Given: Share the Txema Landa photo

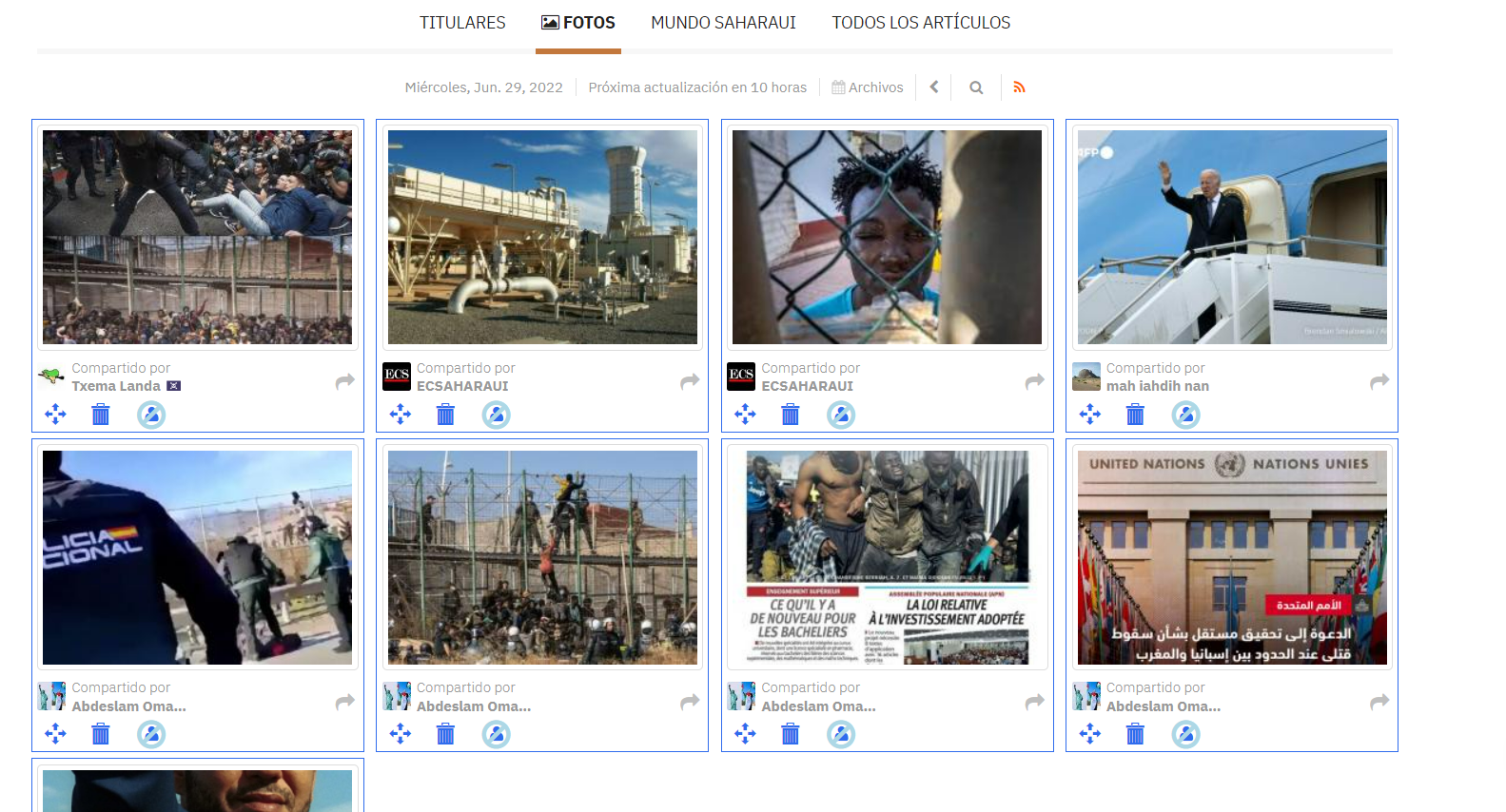Looking at the screenshot, I should pyautogui.click(x=344, y=381).
